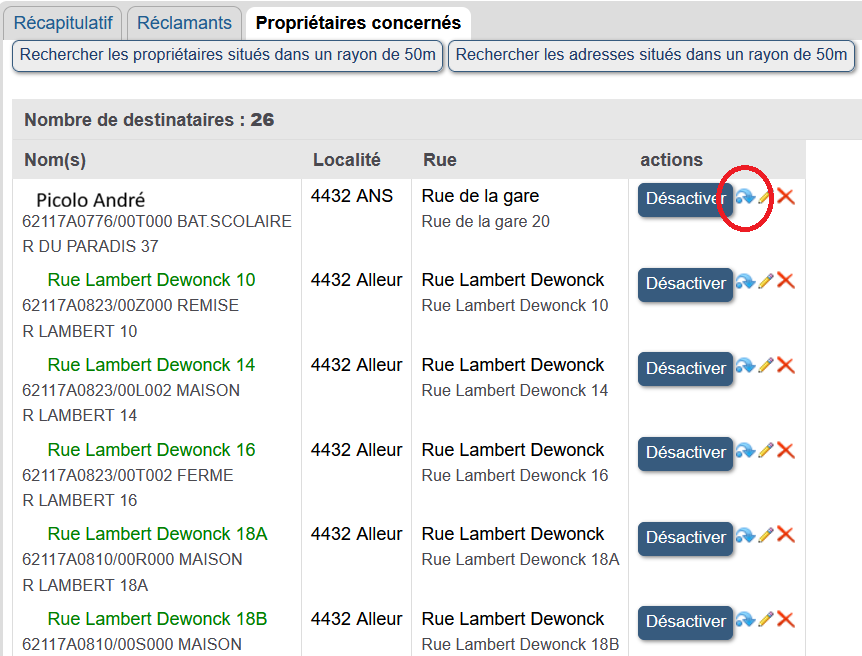Open the Réclamants tab
Screen dimensions: 862x656
(x=184, y=23)
